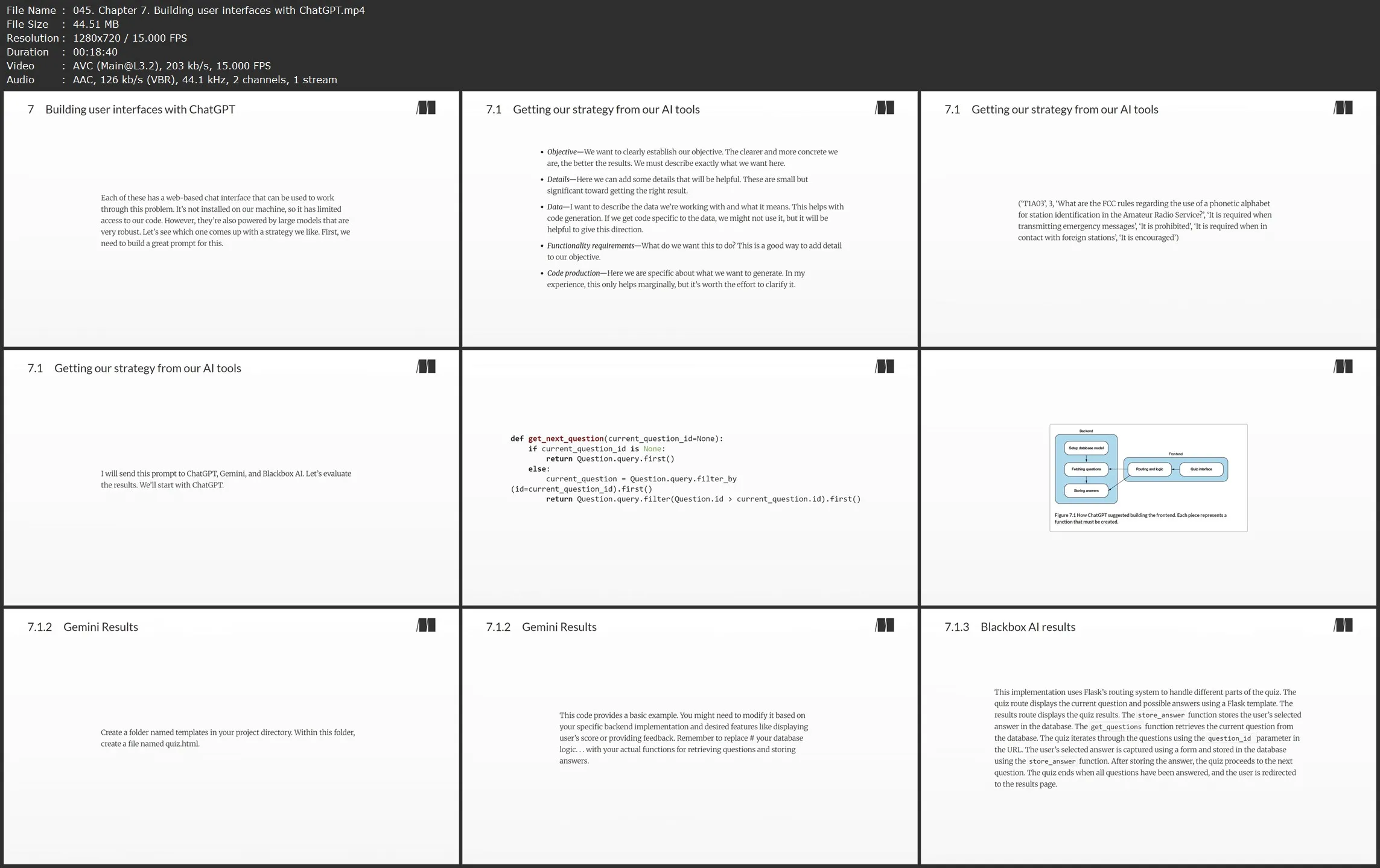This screenshot has width=1380, height=868.
Task: Click the book logo on the 'I will send this prompt' frame
Action: (x=426, y=367)
